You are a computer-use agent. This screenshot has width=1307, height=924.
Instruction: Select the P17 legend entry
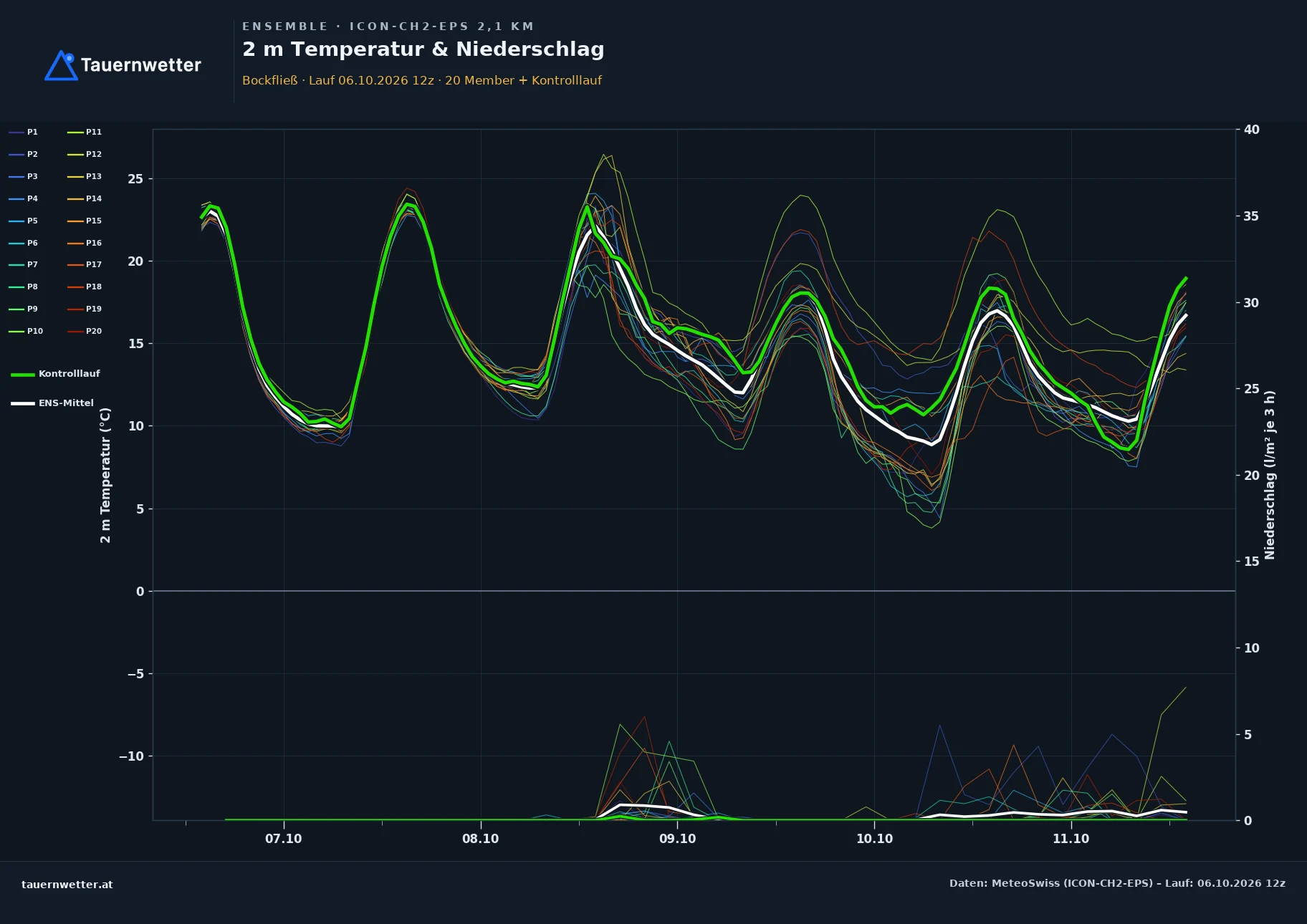point(85,264)
